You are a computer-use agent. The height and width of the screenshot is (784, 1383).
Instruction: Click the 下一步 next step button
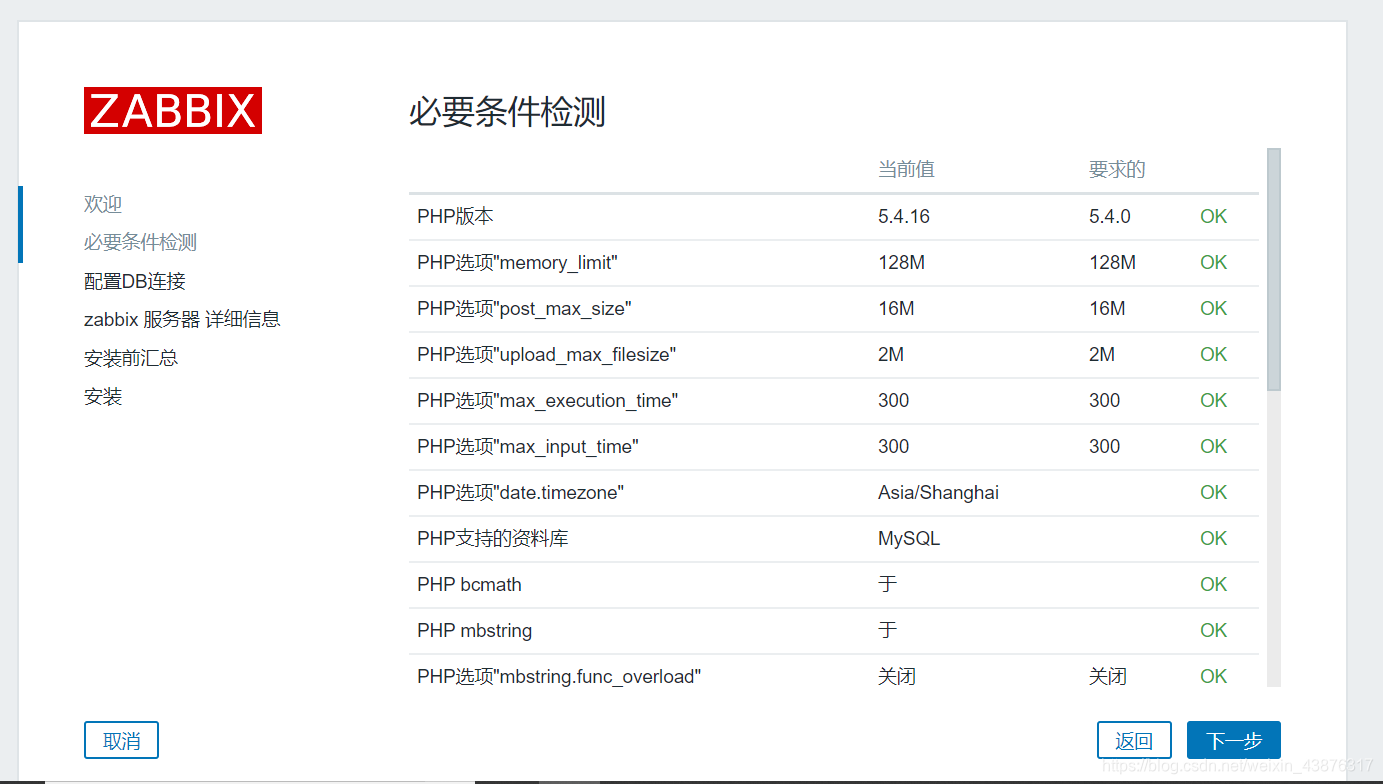[1233, 740]
